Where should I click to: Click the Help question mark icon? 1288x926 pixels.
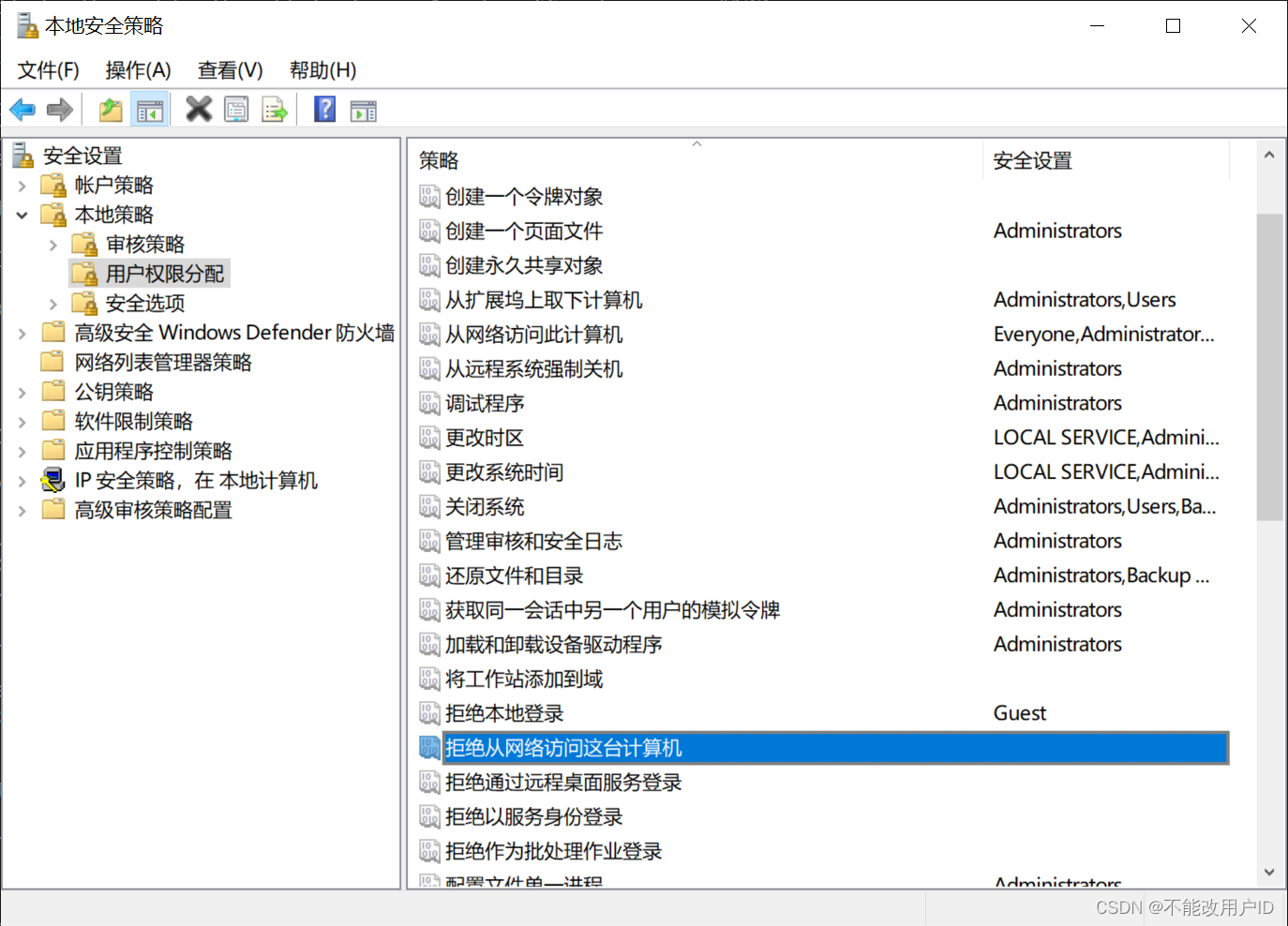[x=324, y=110]
